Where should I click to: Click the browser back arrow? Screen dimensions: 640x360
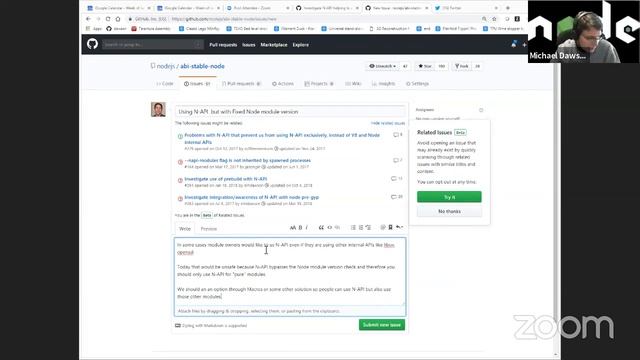89,19
